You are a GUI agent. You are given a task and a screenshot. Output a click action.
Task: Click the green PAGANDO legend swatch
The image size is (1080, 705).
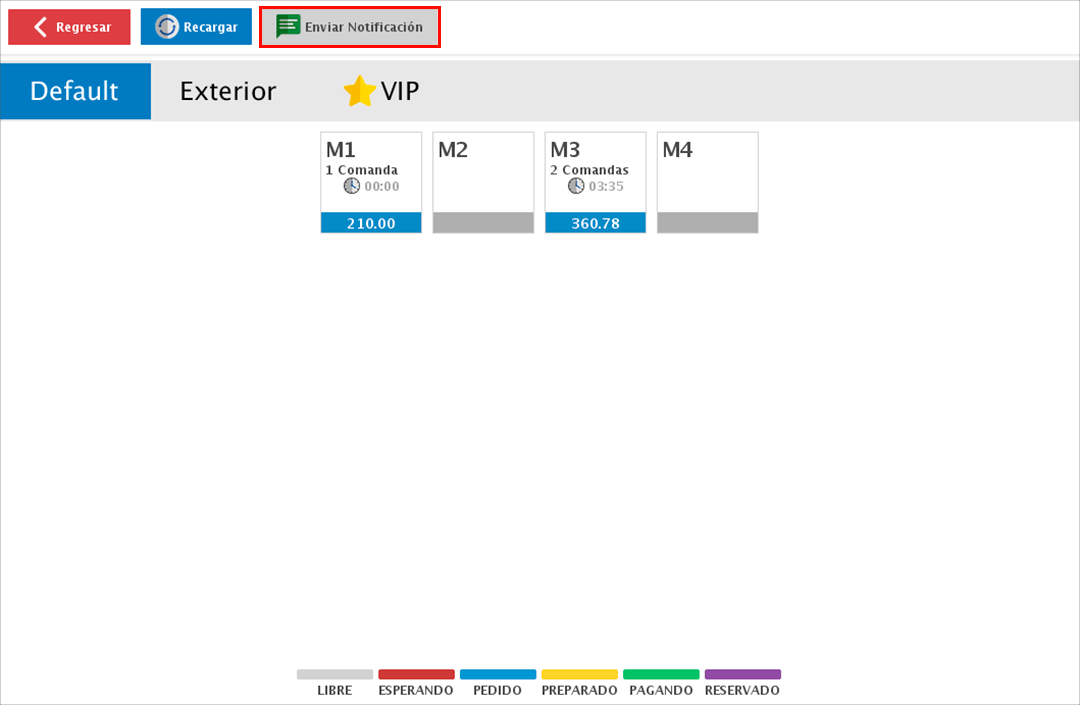[x=661, y=674]
